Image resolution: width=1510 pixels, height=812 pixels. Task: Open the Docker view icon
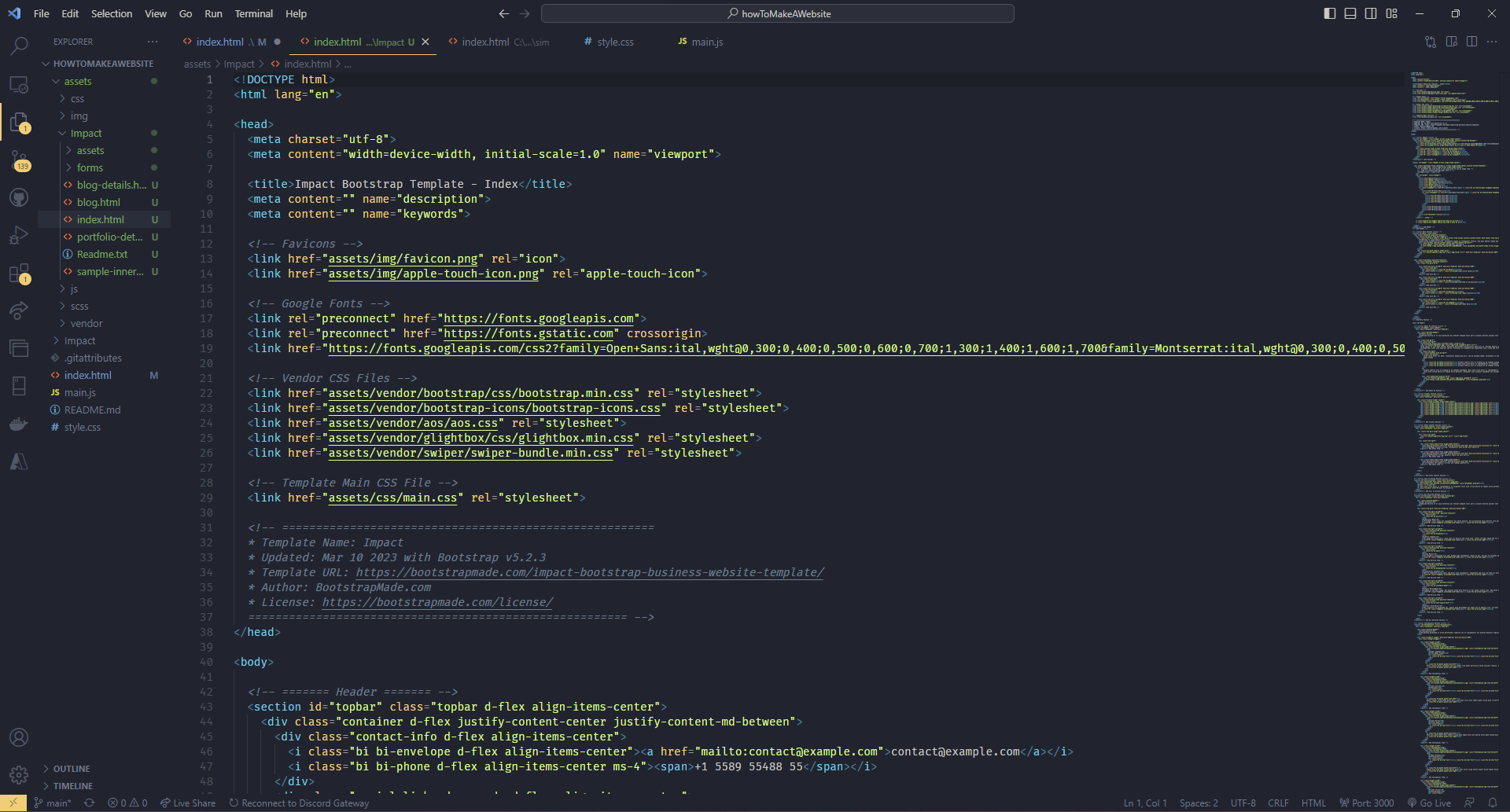point(19,424)
